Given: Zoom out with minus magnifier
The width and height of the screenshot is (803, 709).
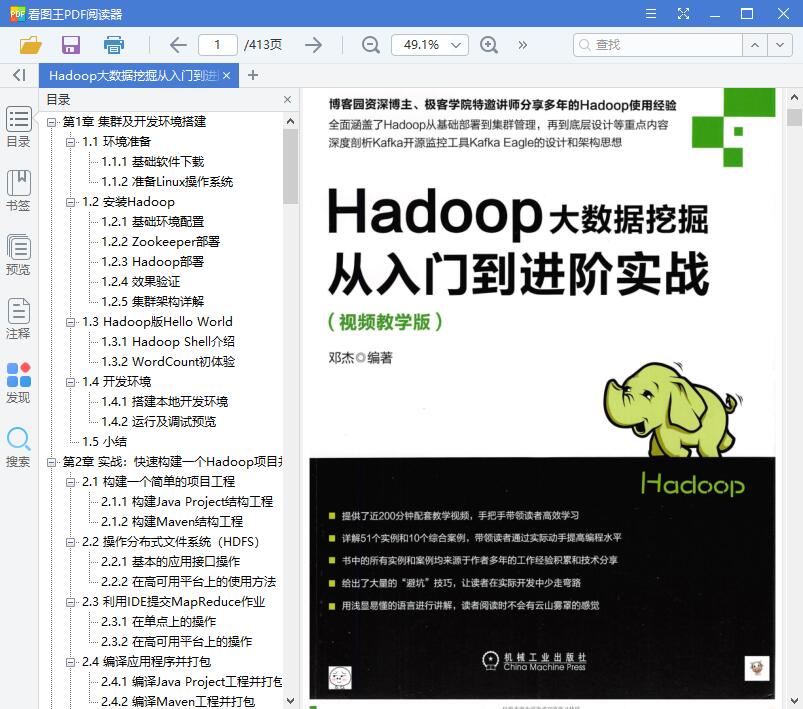Looking at the screenshot, I should (x=370, y=45).
